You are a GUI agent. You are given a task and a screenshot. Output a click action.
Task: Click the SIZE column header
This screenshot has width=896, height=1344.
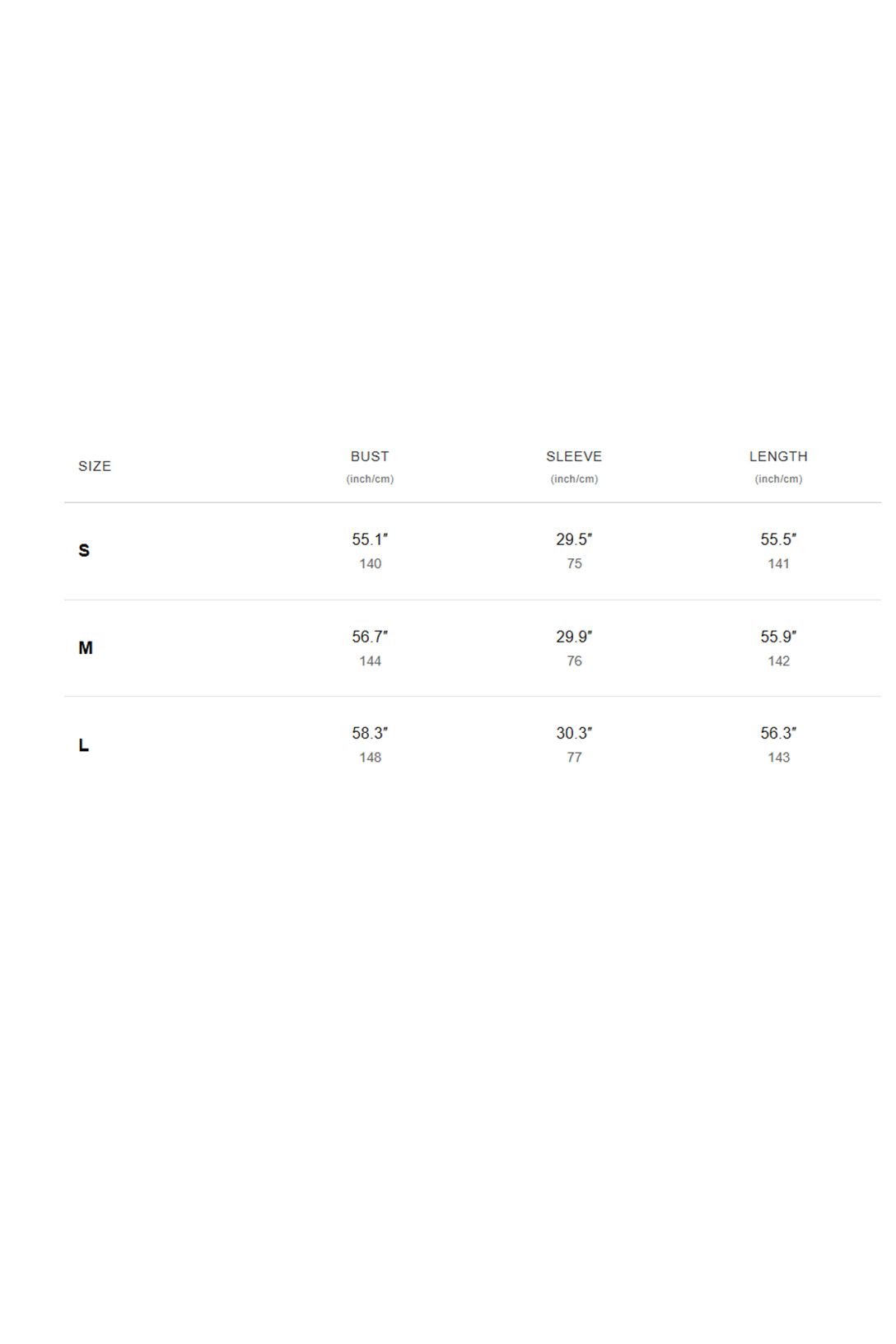pyautogui.click(x=95, y=466)
